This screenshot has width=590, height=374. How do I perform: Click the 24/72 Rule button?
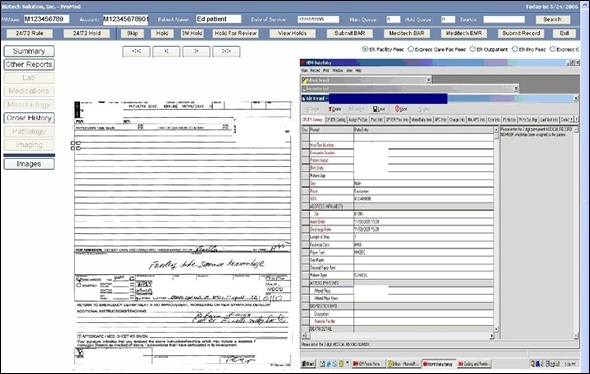click(29, 33)
